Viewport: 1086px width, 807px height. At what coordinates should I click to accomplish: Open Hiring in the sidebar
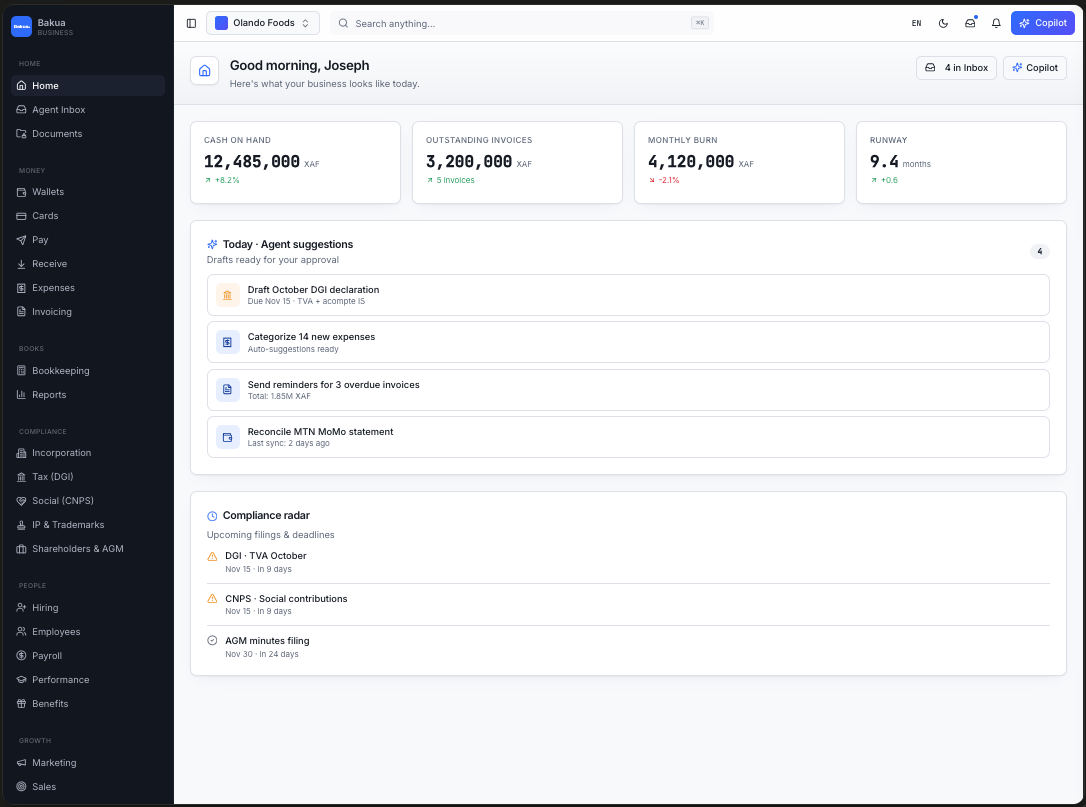coord(88,608)
